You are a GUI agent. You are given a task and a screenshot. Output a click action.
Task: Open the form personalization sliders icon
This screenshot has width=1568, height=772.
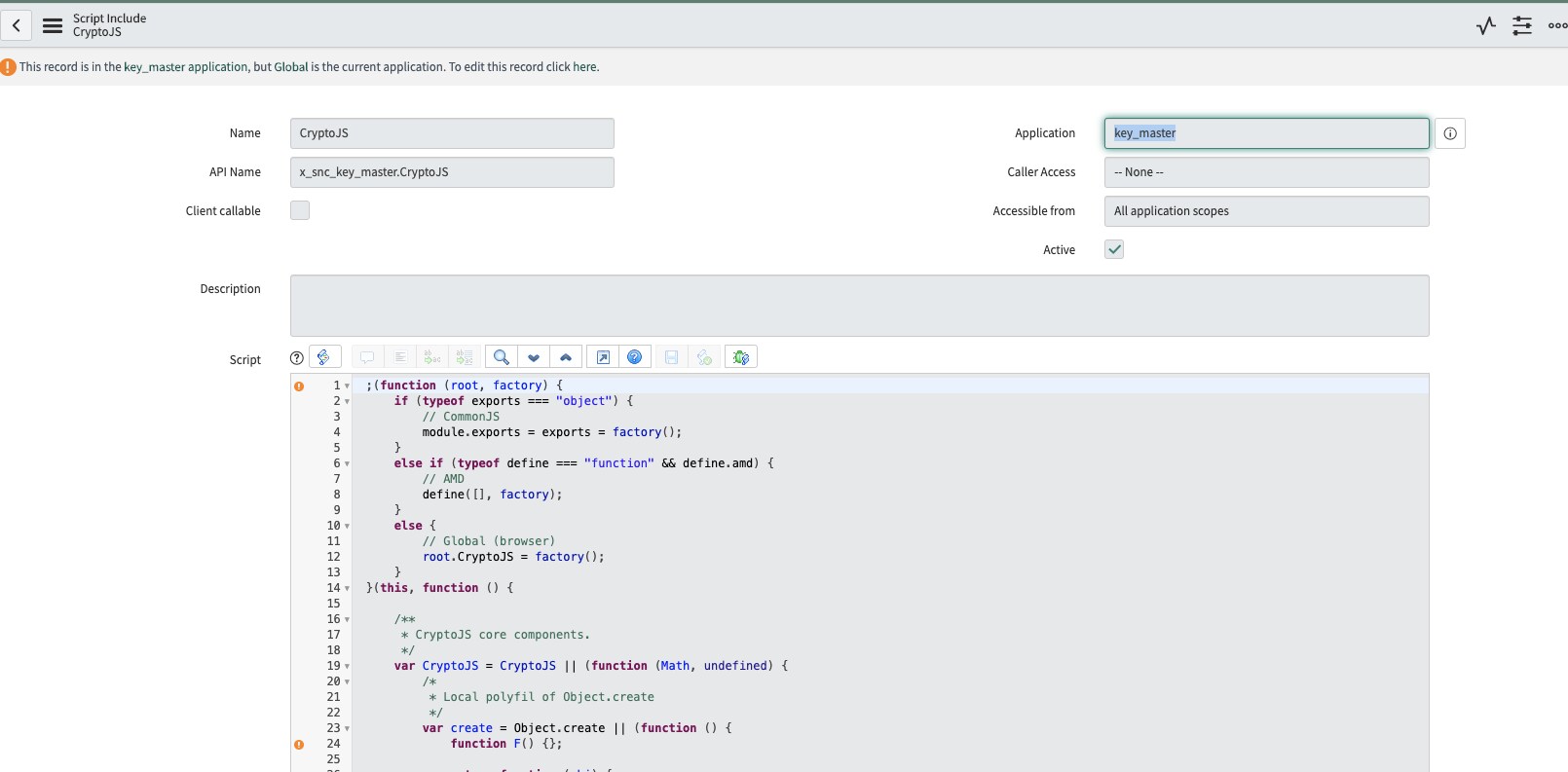[1522, 26]
